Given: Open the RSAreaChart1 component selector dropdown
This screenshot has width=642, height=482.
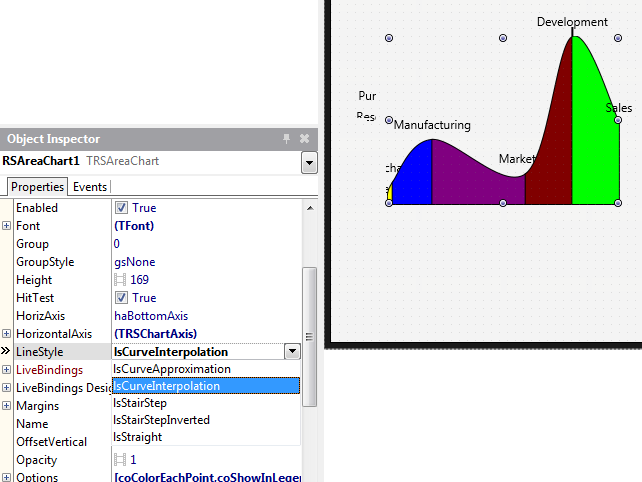Looking at the screenshot, I should coord(309,162).
